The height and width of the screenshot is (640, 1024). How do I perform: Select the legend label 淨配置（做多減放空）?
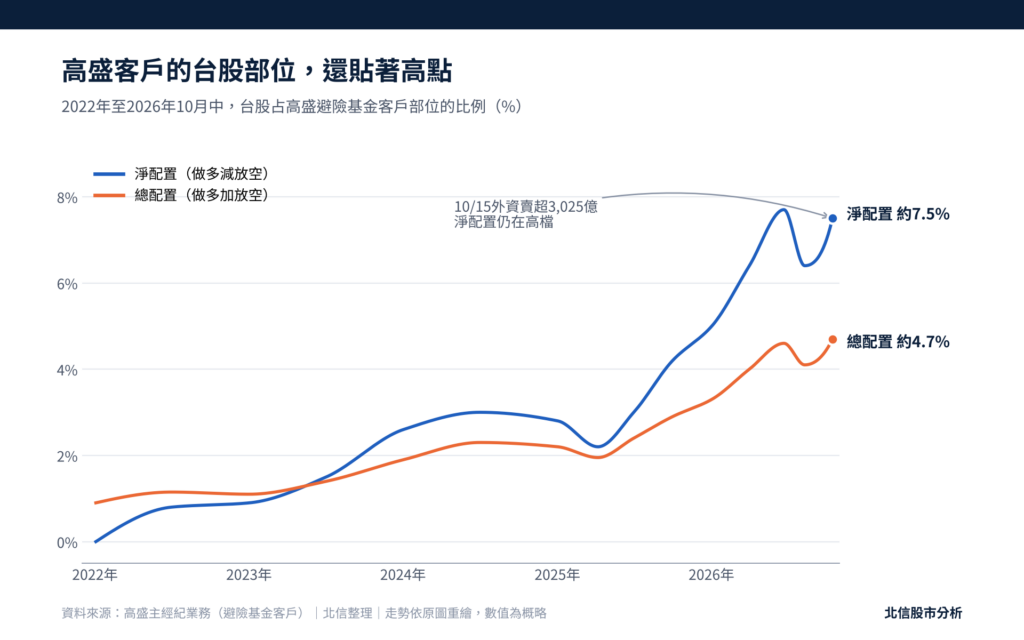click(202, 174)
